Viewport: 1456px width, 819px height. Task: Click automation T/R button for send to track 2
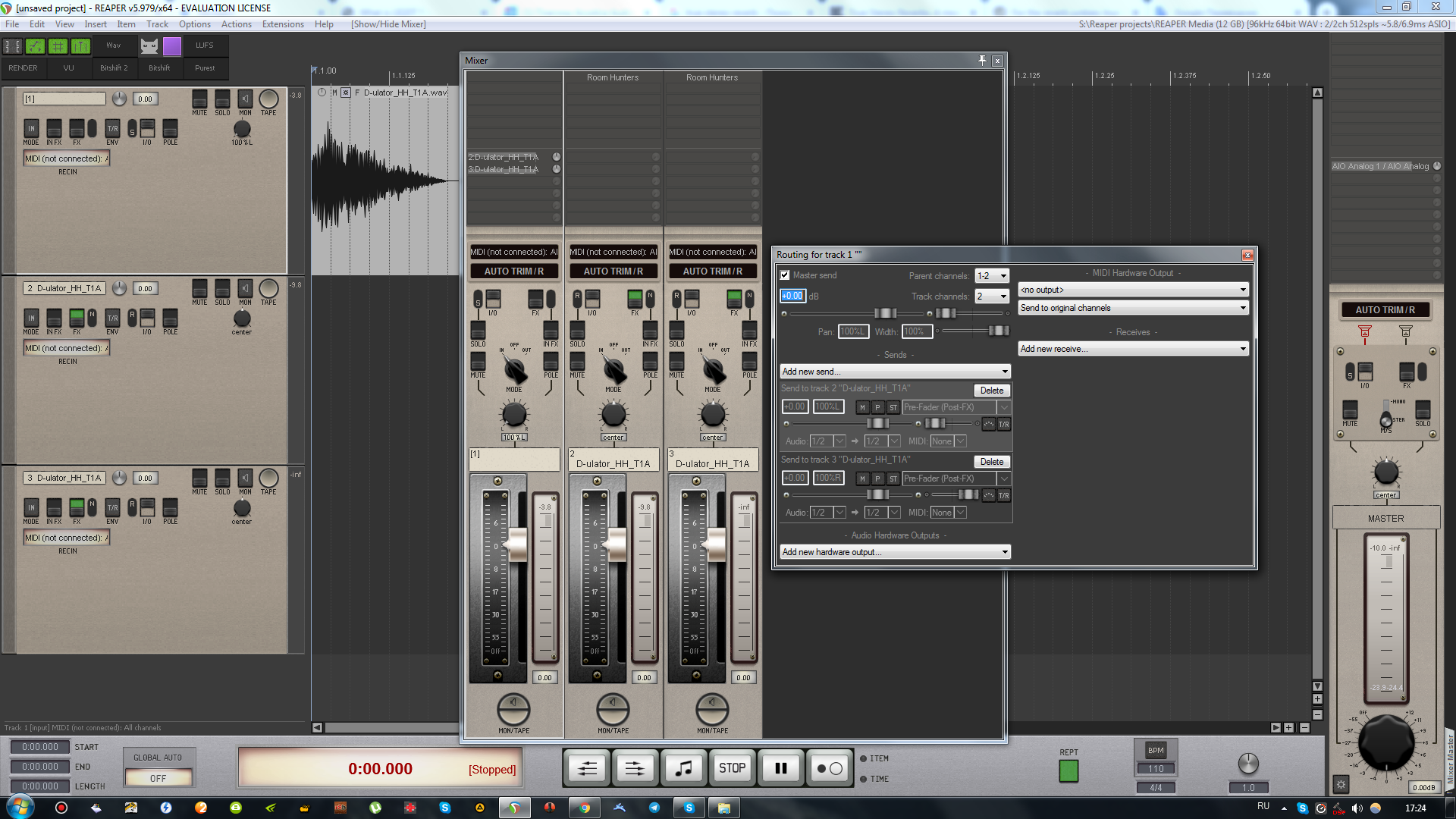[1003, 425]
